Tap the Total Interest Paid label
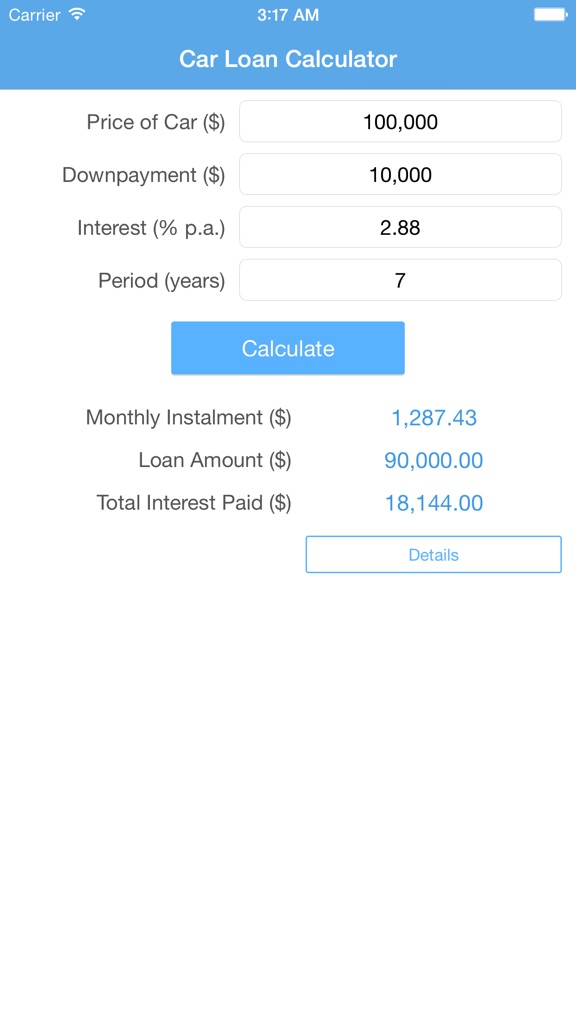 click(x=193, y=503)
